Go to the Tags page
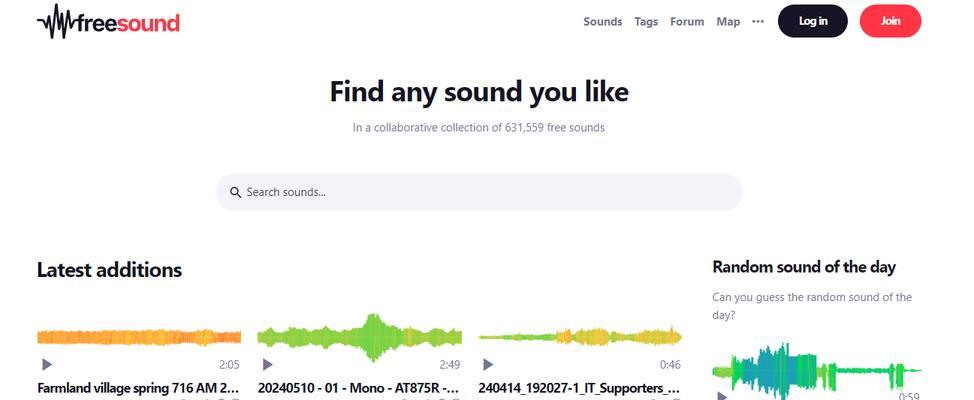The height and width of the screenshot is (400, 974). [646, 21]
